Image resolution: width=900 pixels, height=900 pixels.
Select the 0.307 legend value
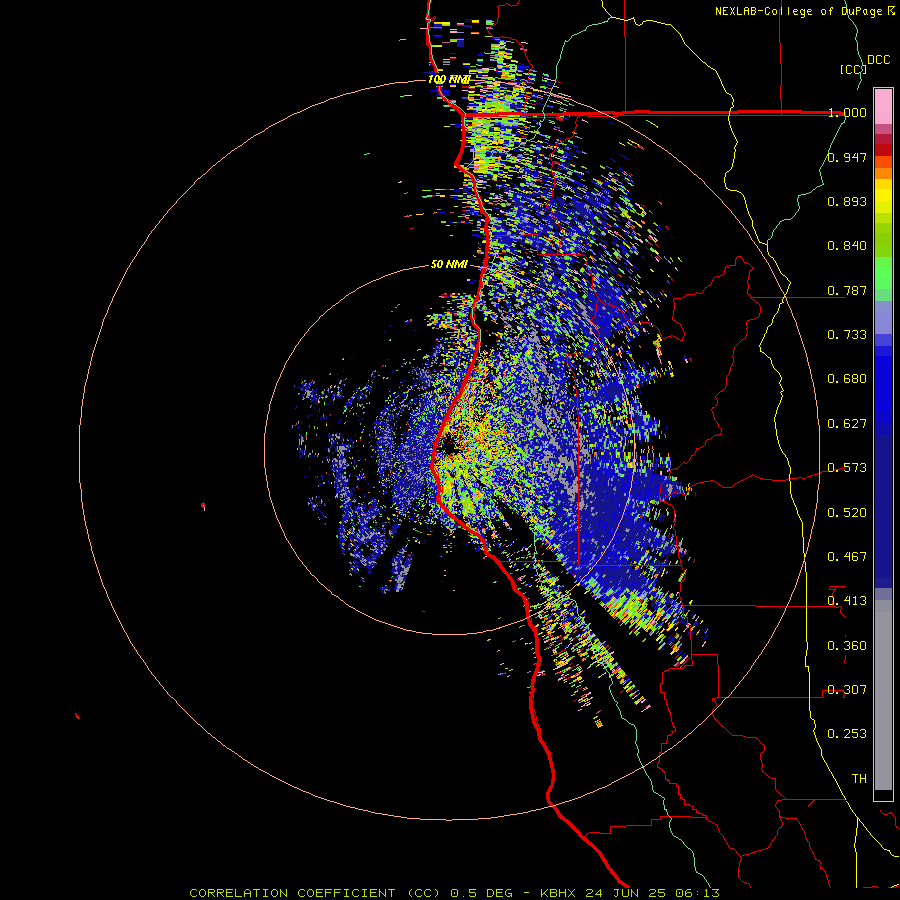click(x=847, y=690)
